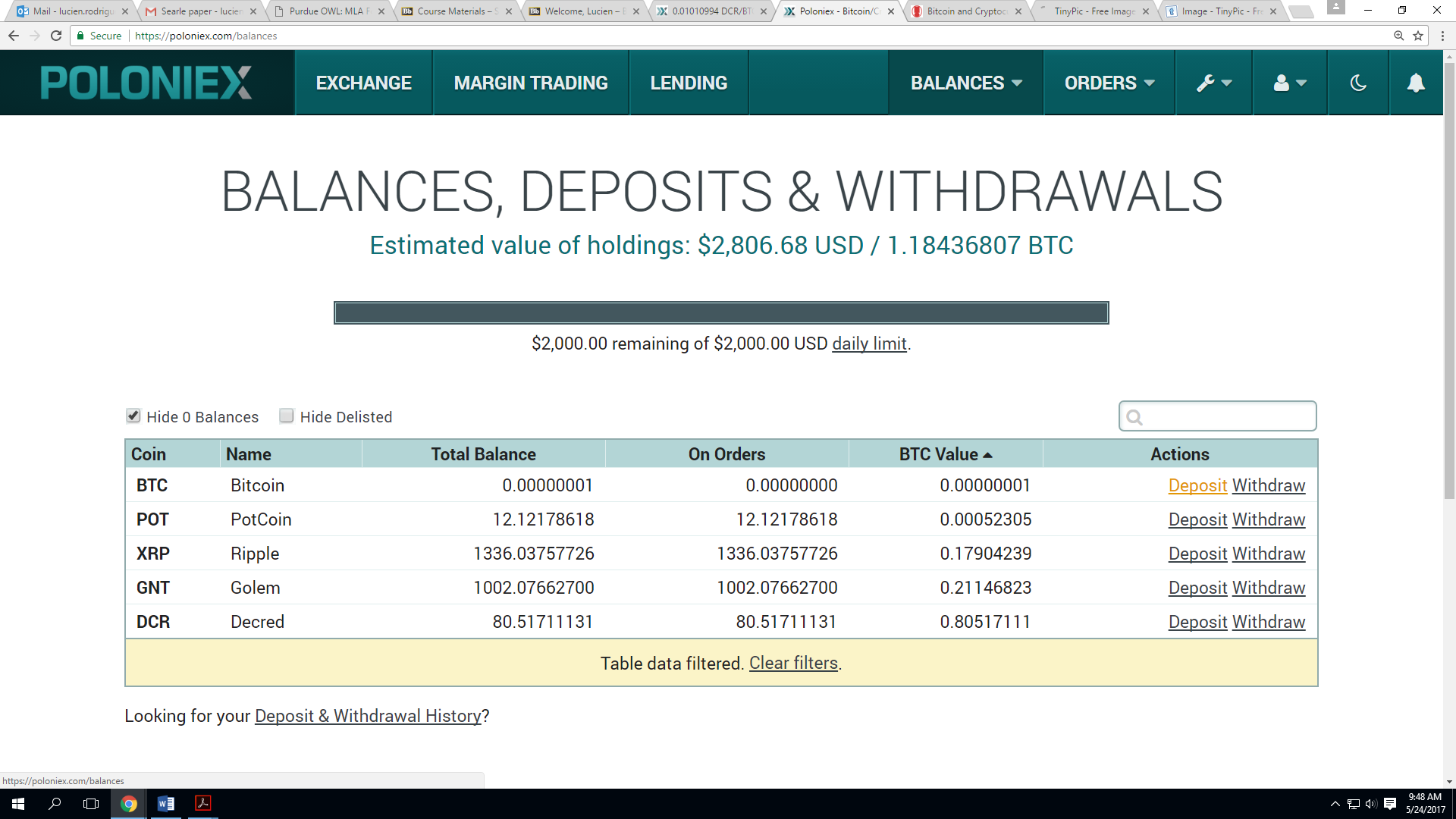Click the clock in system tray
Image resolution: width=1456 pixels, height=819 pixels.
click(1426, 804)
